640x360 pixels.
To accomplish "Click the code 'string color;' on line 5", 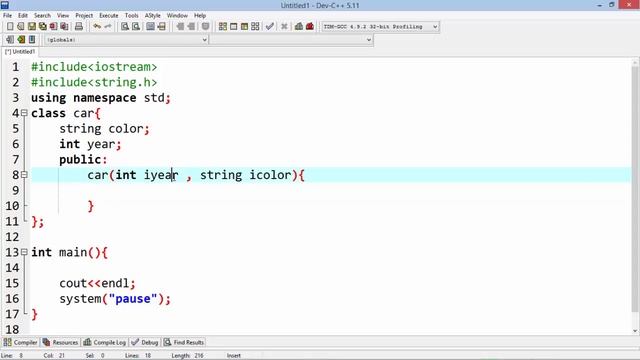I will coord(104,129).
